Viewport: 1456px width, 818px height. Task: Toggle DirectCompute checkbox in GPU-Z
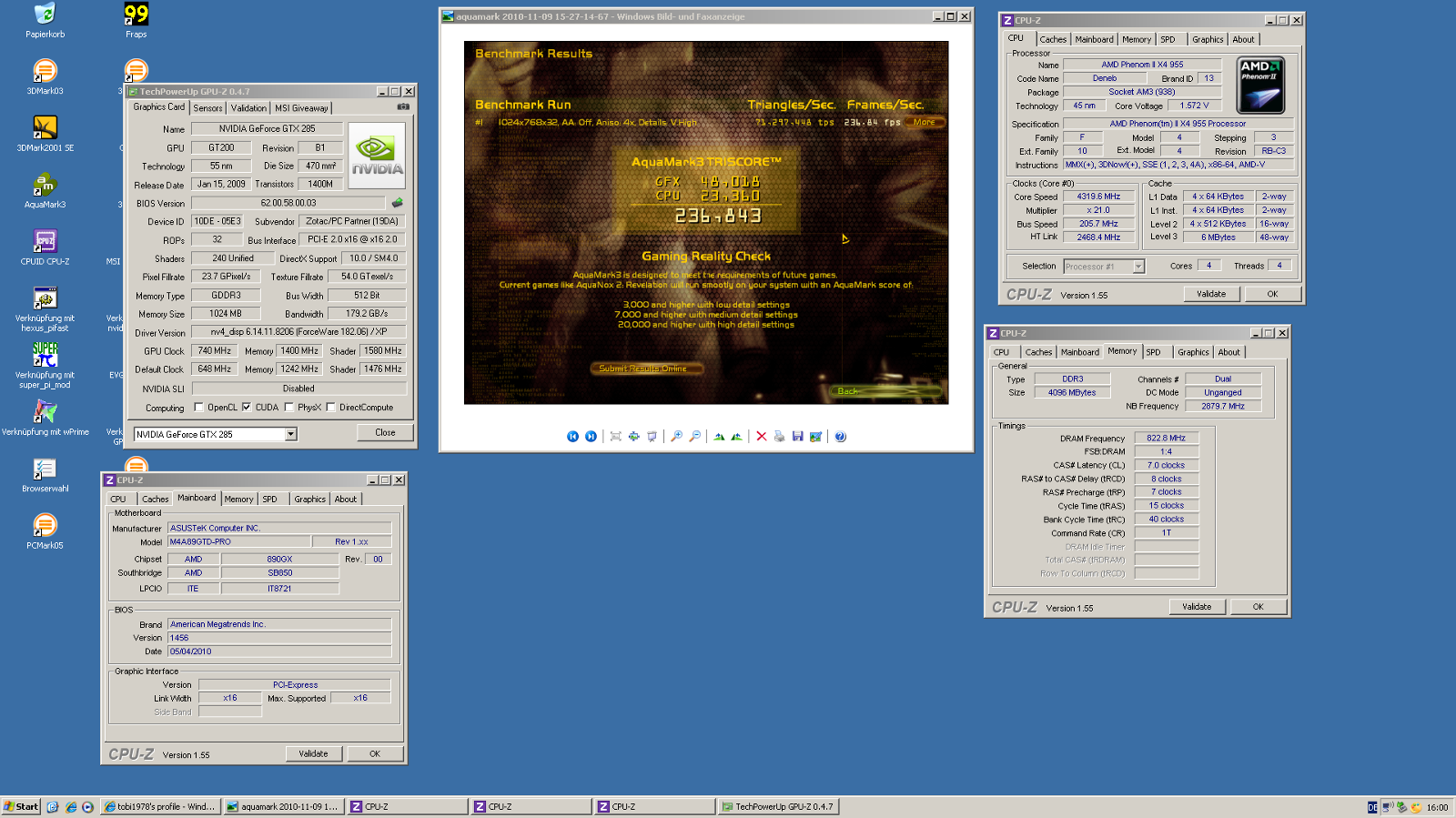click(331, 408)
